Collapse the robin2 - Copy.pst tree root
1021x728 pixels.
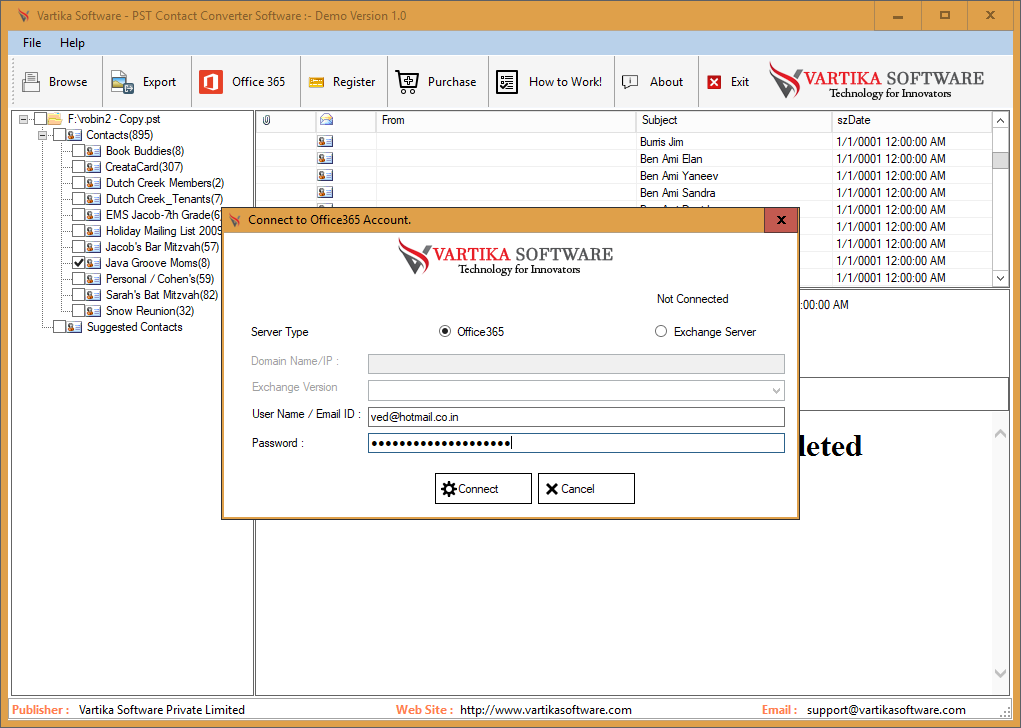(x=24, y=119)
